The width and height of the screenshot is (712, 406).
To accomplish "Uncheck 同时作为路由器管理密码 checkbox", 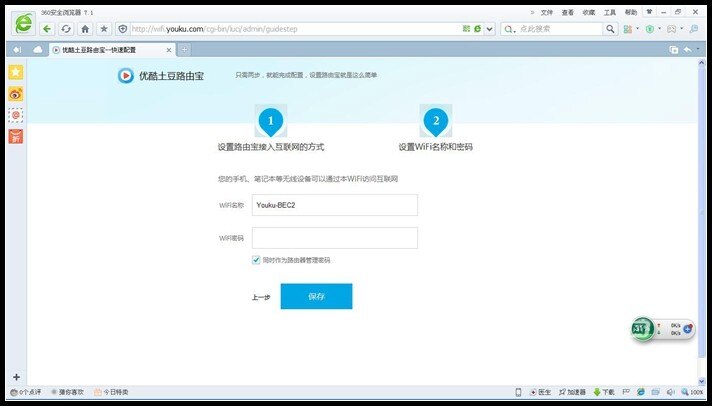I will pyautogui.click(x=257, y=259).
